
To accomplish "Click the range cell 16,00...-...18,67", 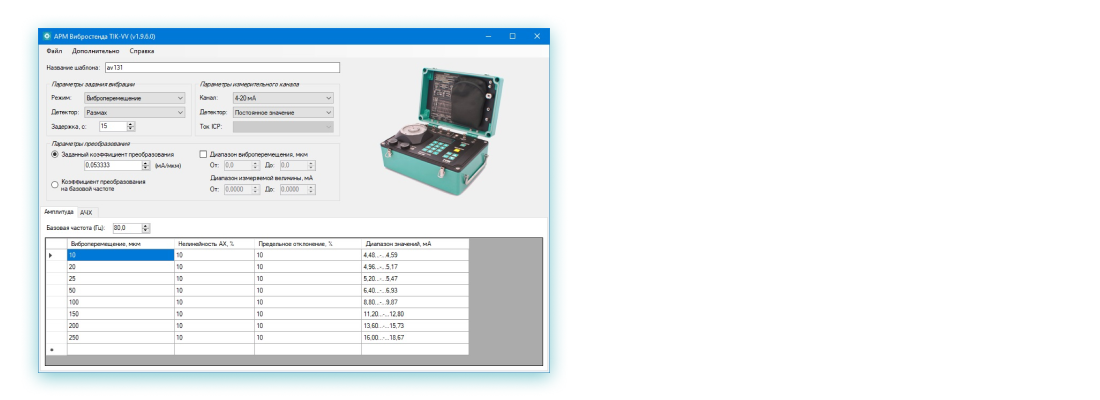I will (415, 338).
